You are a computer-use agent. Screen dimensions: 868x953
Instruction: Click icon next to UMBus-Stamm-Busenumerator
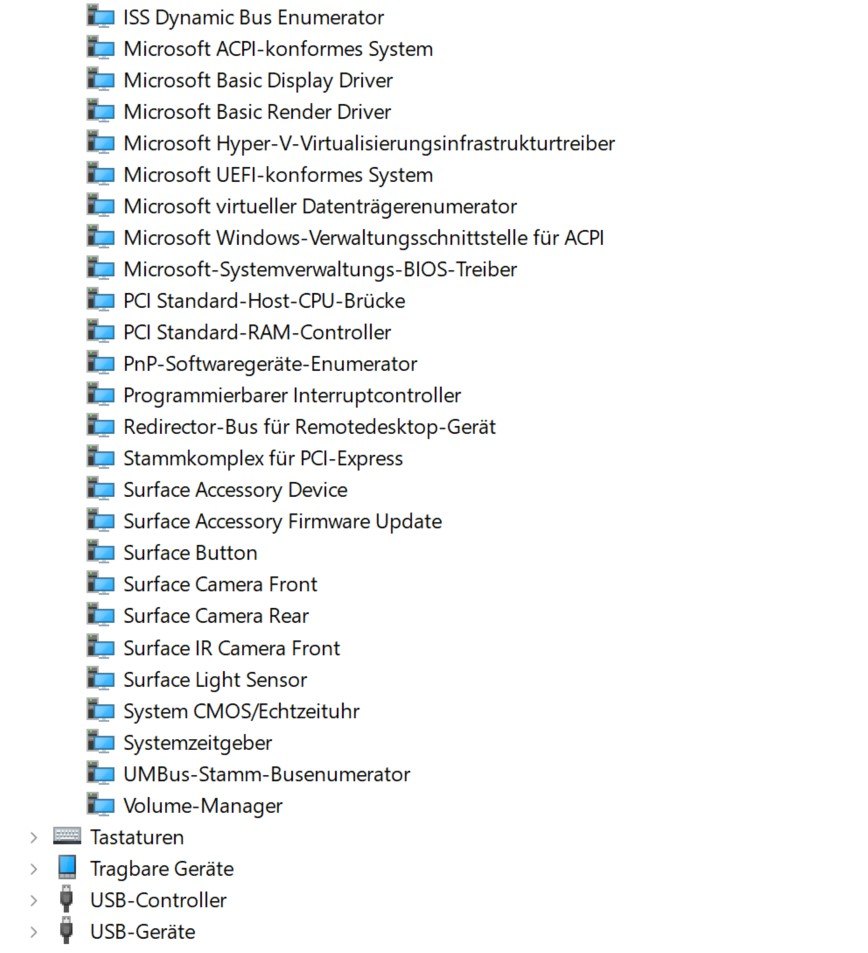(100, 774)
